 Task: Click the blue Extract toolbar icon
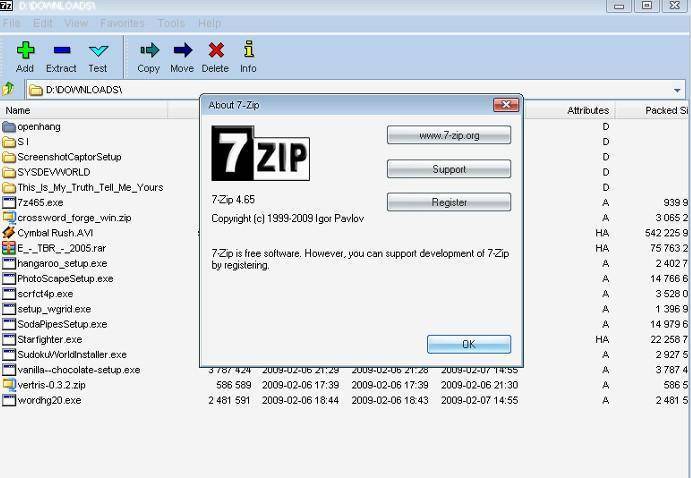pyautogui.click(x=62, y=50)
